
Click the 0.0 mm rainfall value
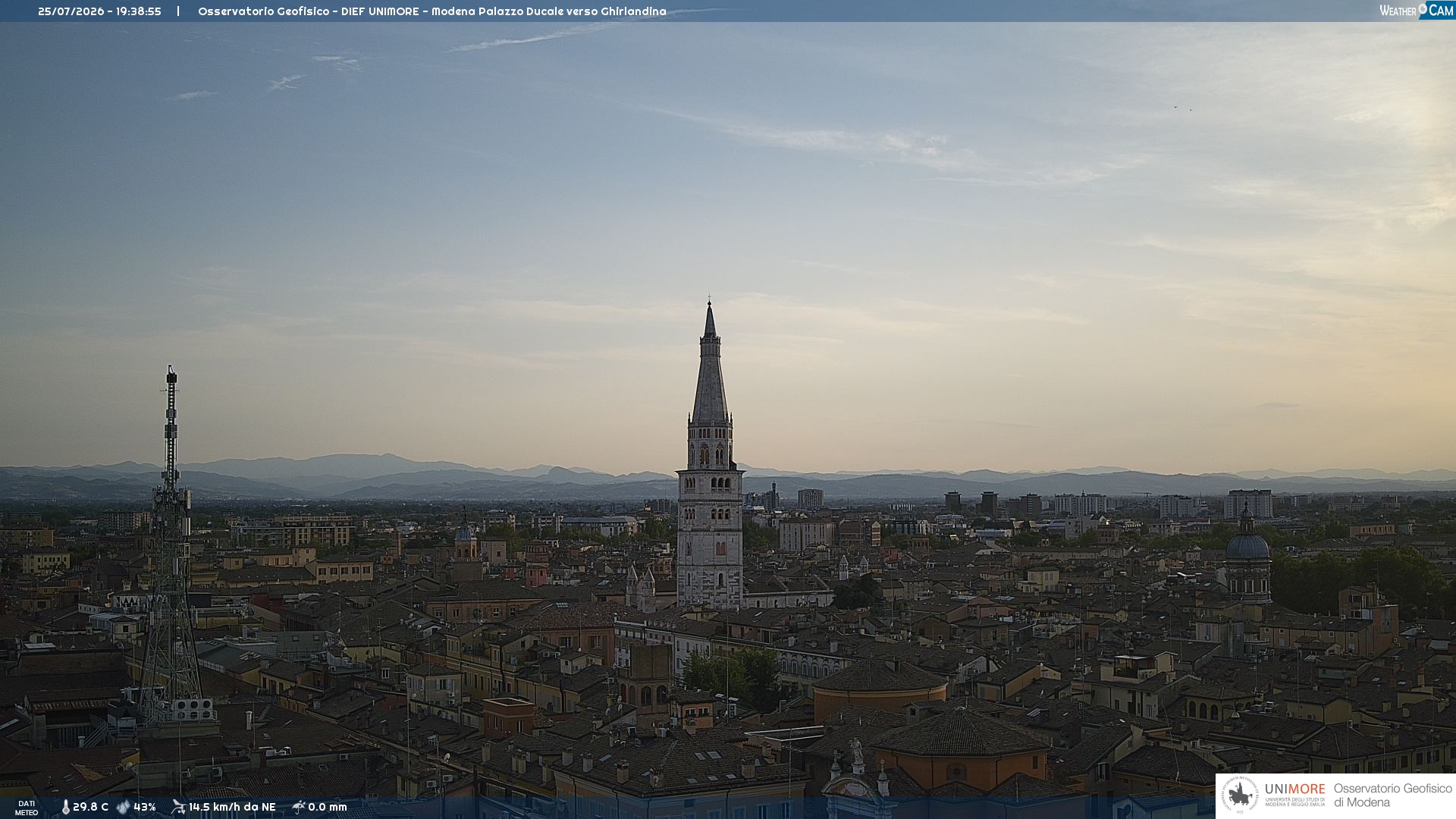pyautogui.click(x=328, y=807)
